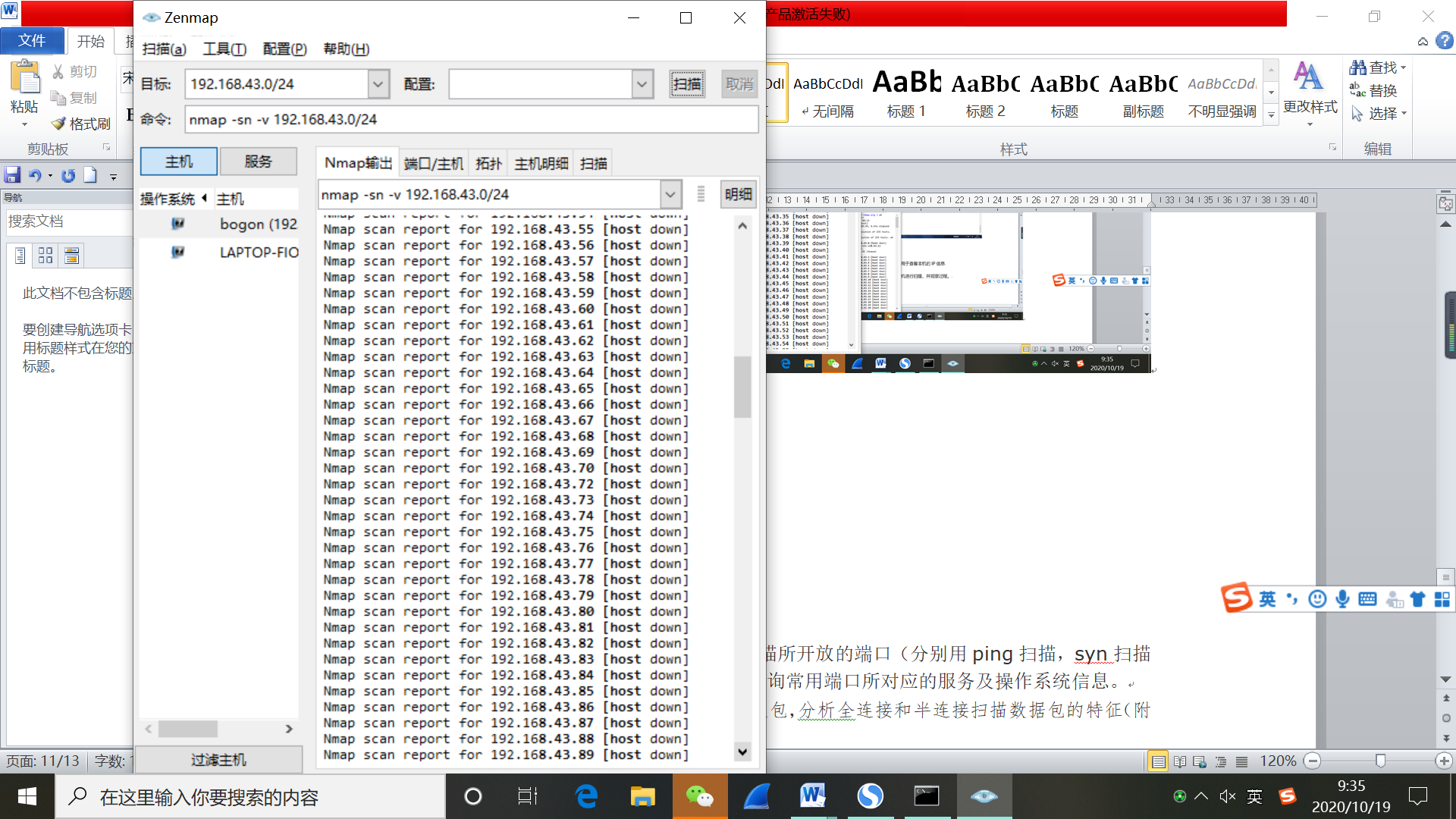Expand the nmap output scan selector

pos(670,195)
